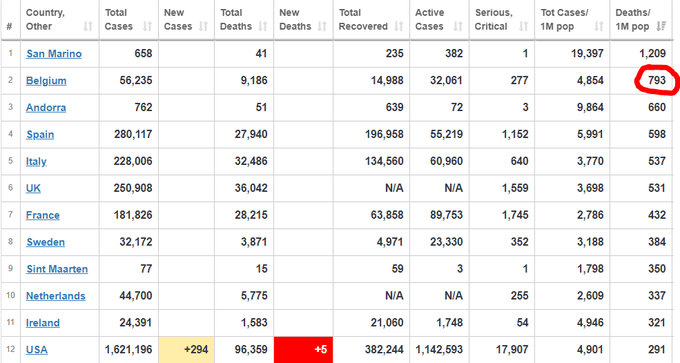Select Italy total recovered 134,560
Screen dimensions: 680x363
coord(384,161)
